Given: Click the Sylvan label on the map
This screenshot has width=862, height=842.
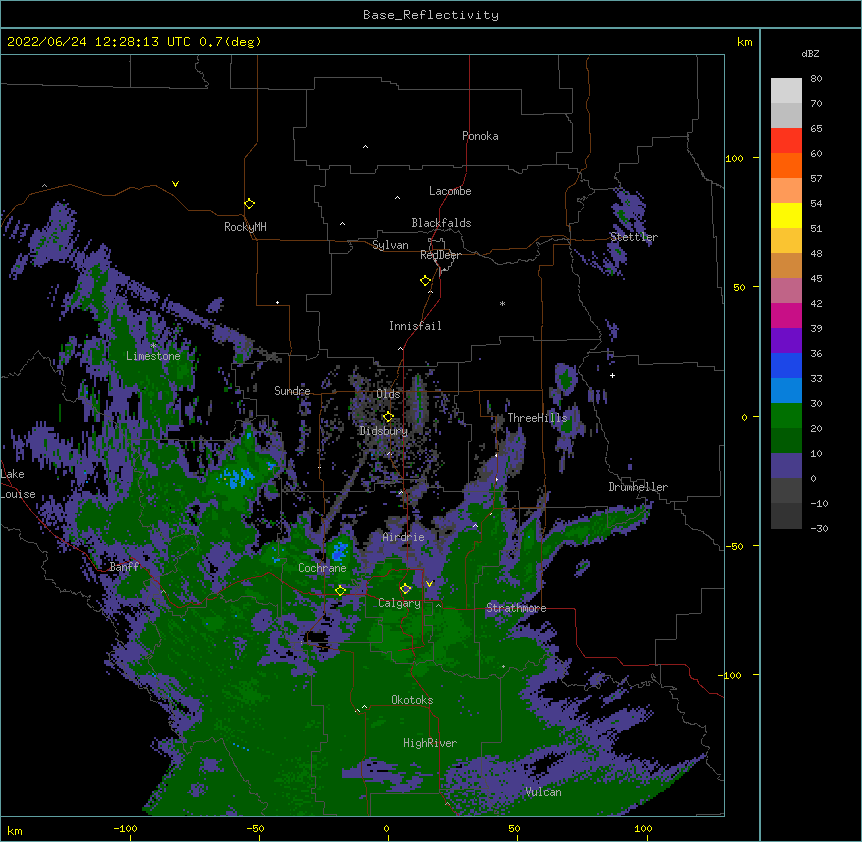Looking at the screenshot, I should click(x=390, y=245).
